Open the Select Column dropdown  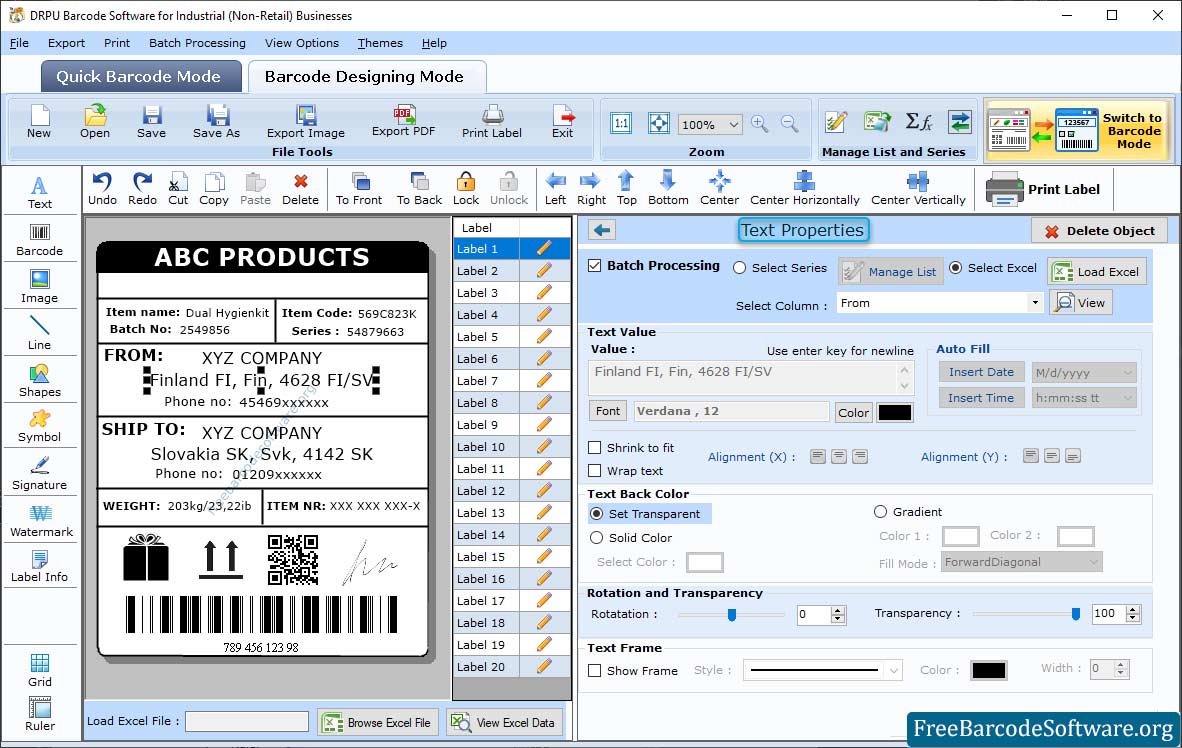[1035, 303]
